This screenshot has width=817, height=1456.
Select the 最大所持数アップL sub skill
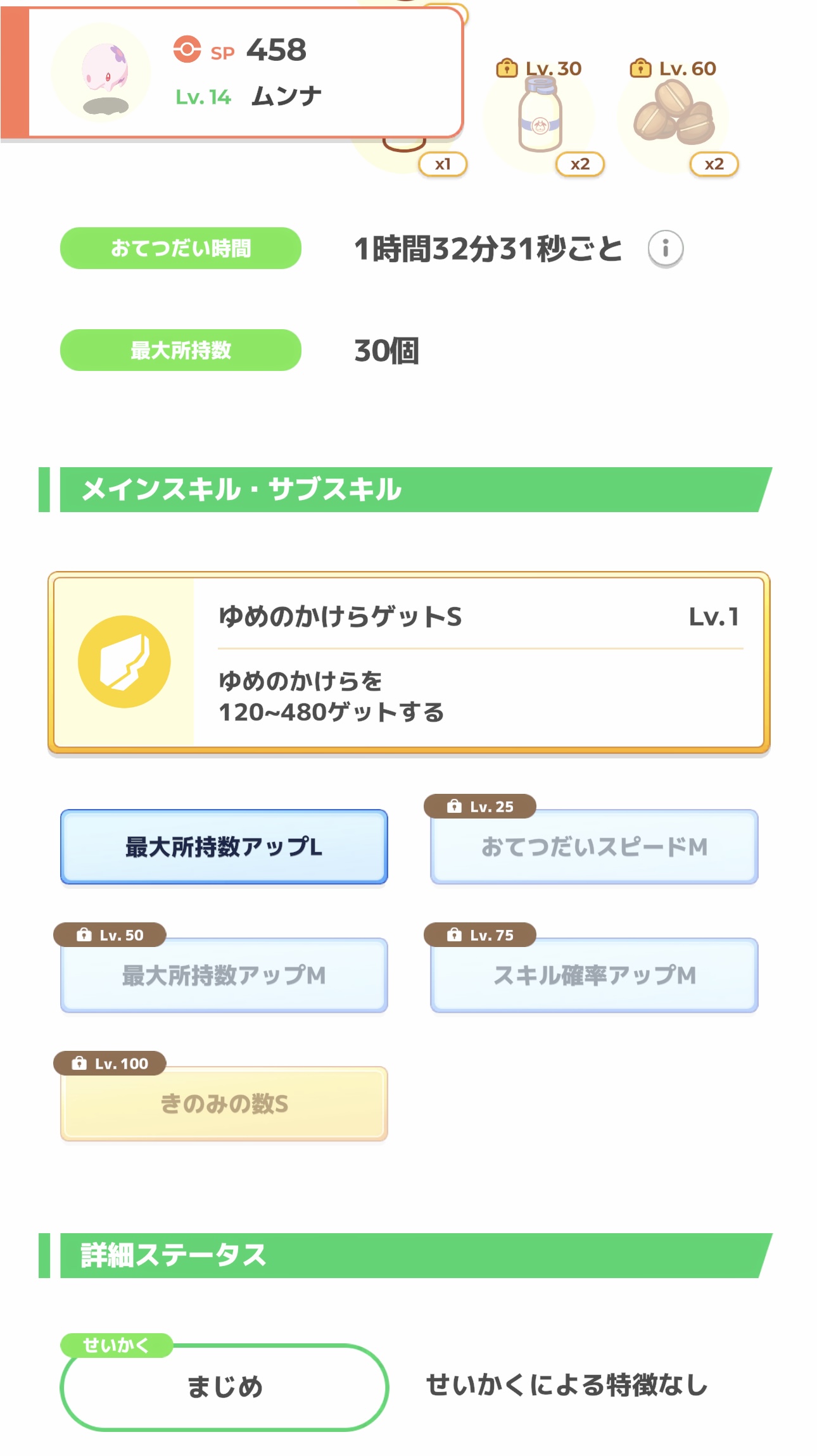point(224,847)
